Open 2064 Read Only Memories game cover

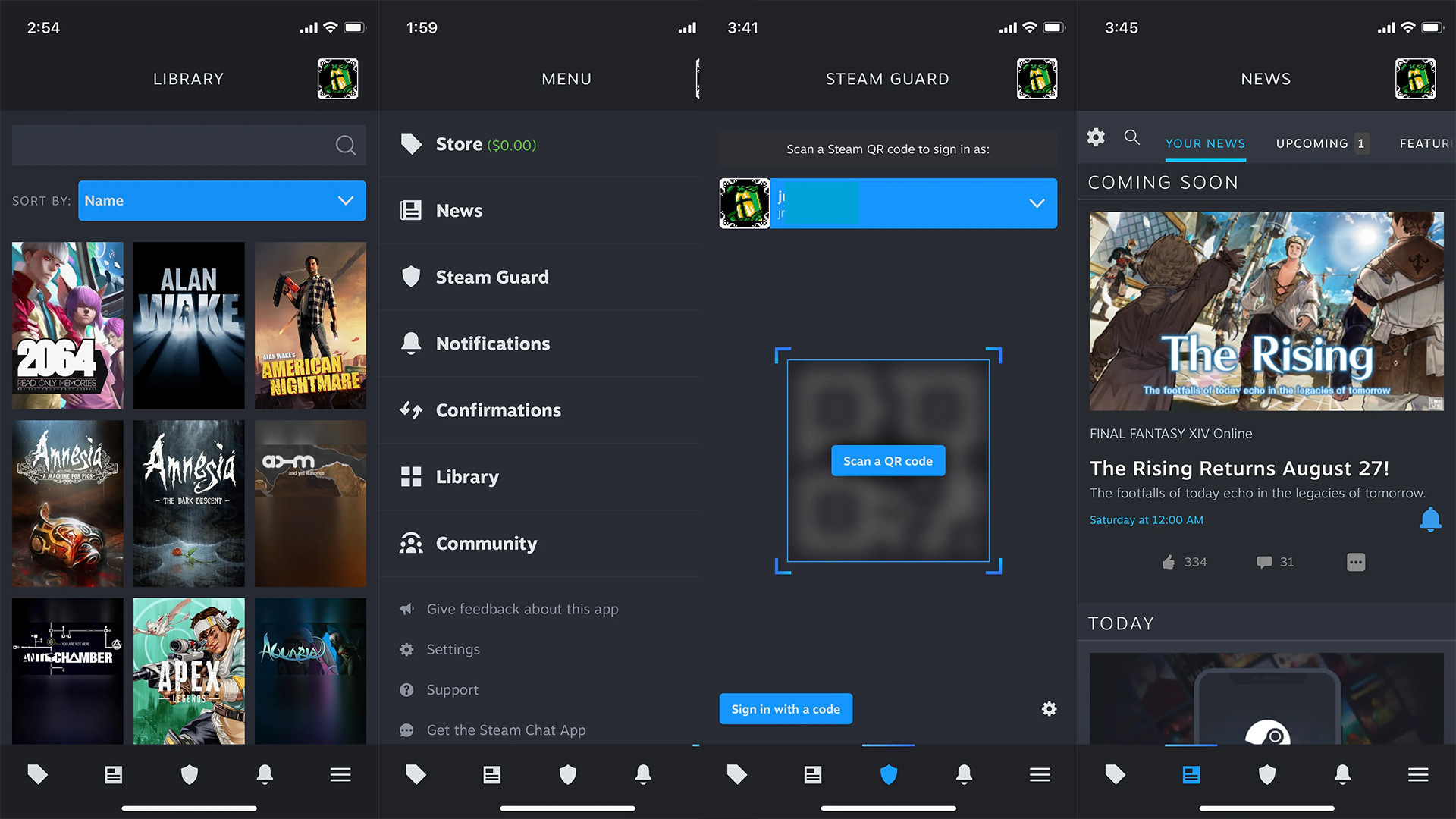67,325
